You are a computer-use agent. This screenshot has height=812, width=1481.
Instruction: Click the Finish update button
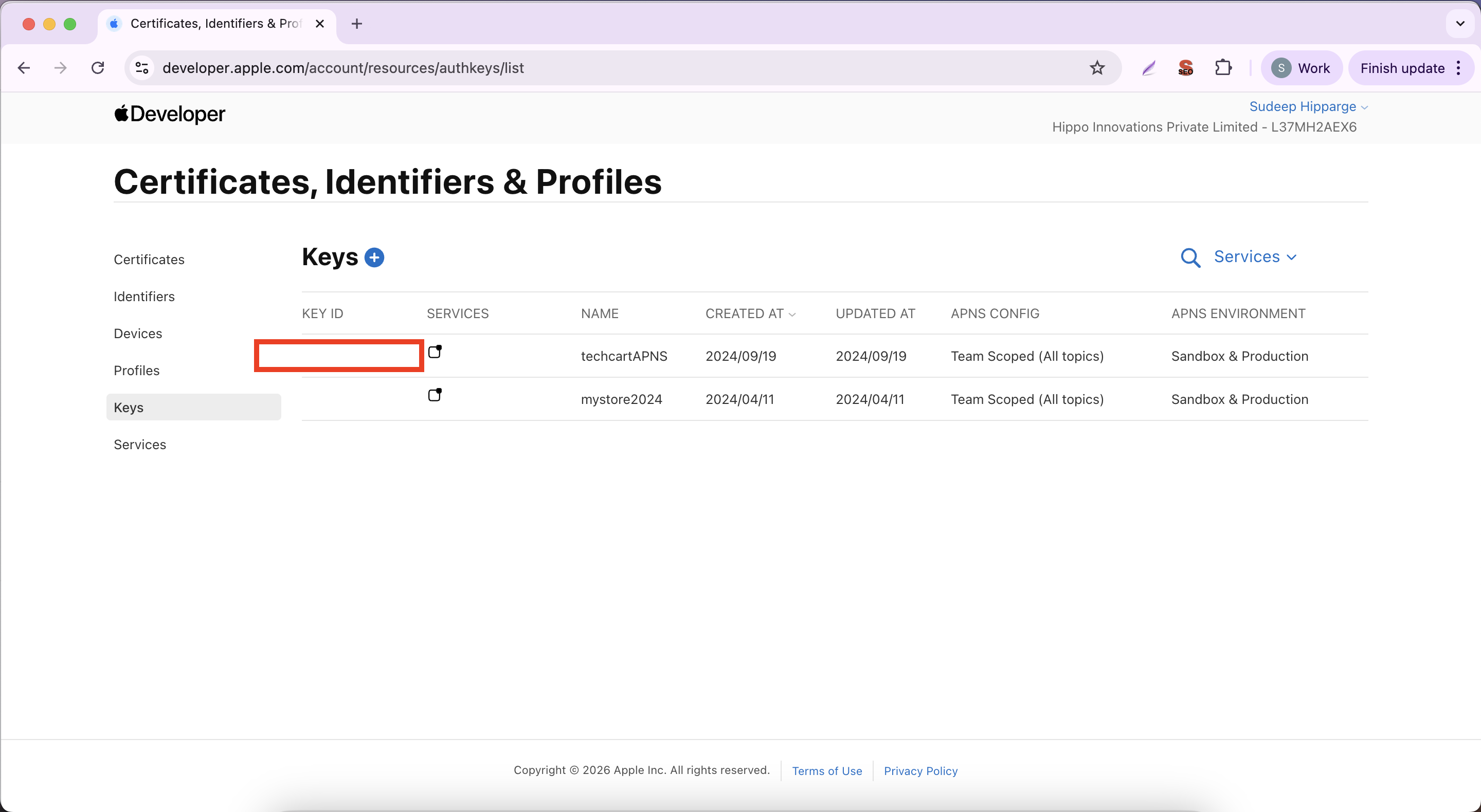tap(1402, 68)
